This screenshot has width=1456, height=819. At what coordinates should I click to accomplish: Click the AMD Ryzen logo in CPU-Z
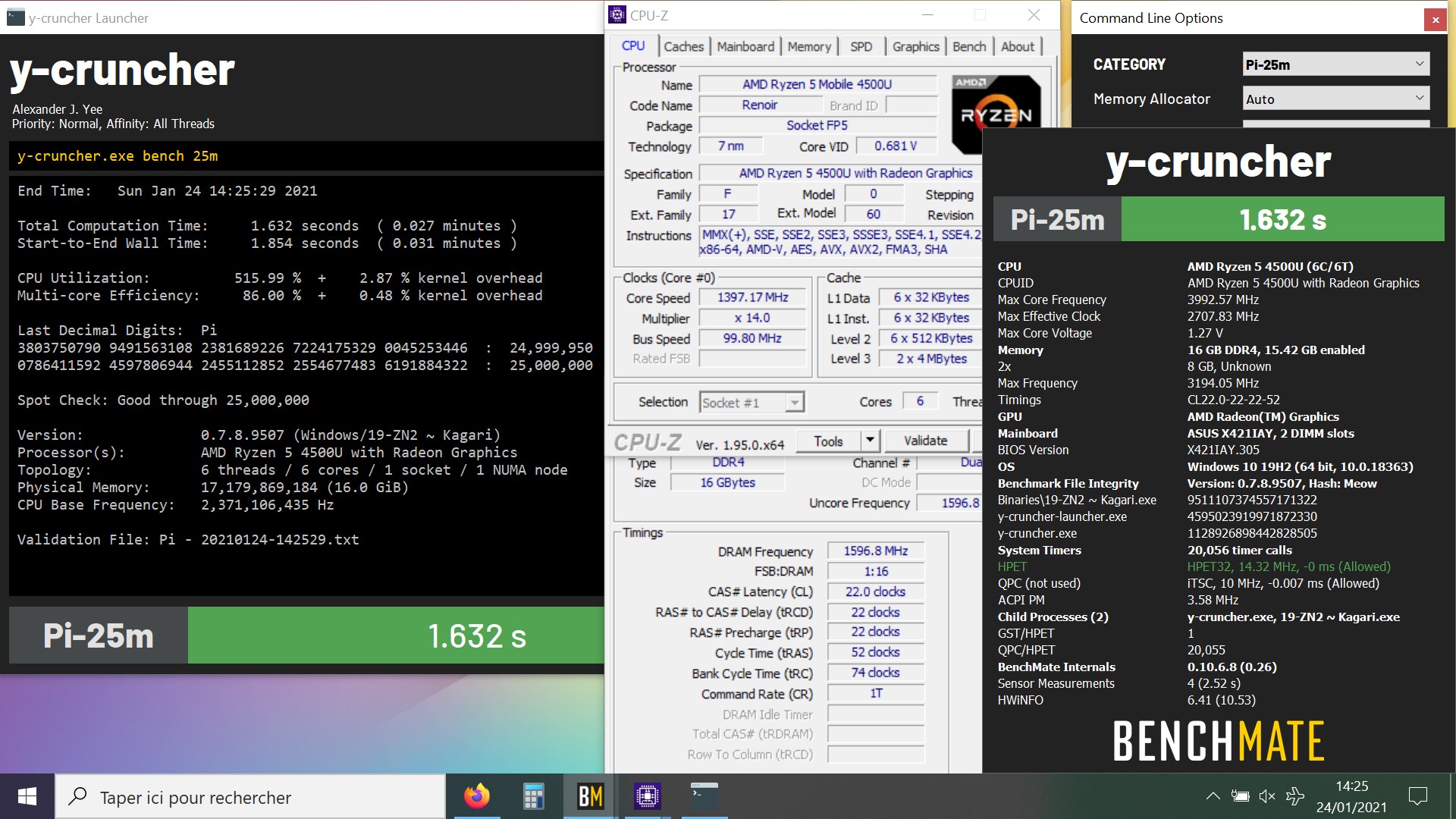pyautogui.click(x=996, y=114)
